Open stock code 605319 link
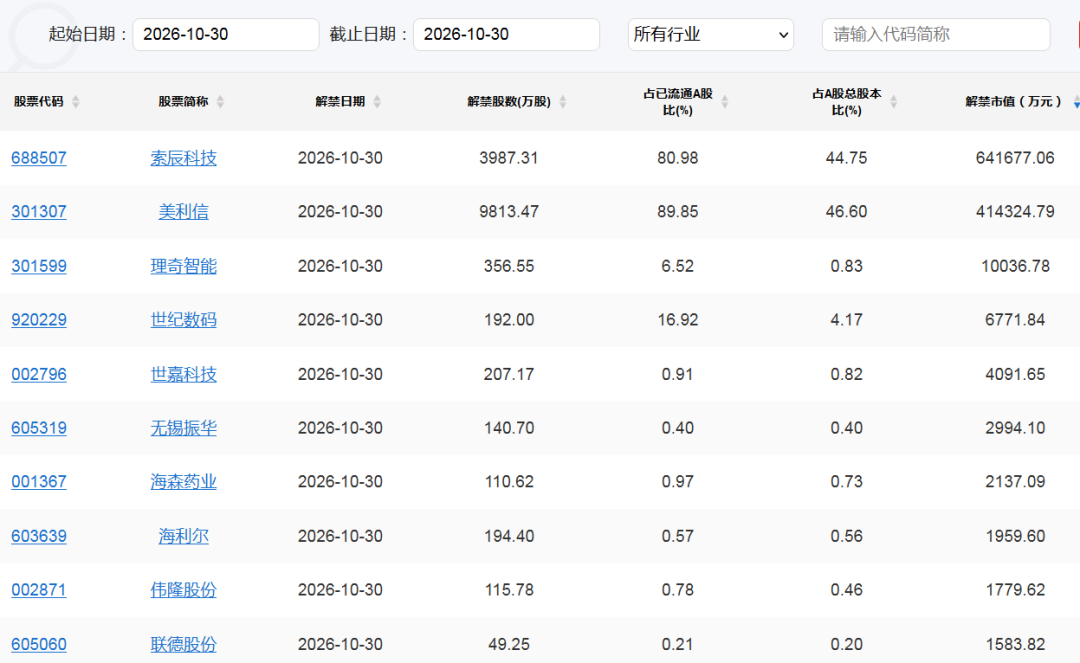This screenshot has width=1080, height=663. point(39,428)
